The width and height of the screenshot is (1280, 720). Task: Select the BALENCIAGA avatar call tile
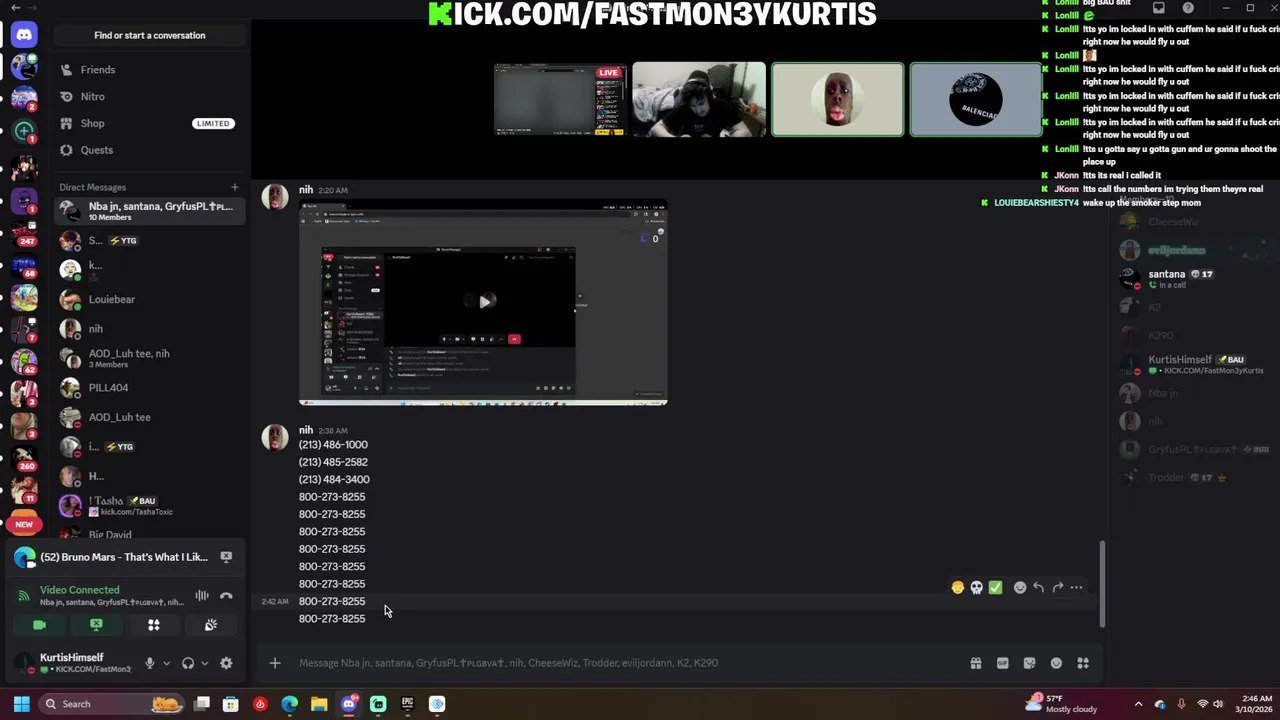[976, 99]
